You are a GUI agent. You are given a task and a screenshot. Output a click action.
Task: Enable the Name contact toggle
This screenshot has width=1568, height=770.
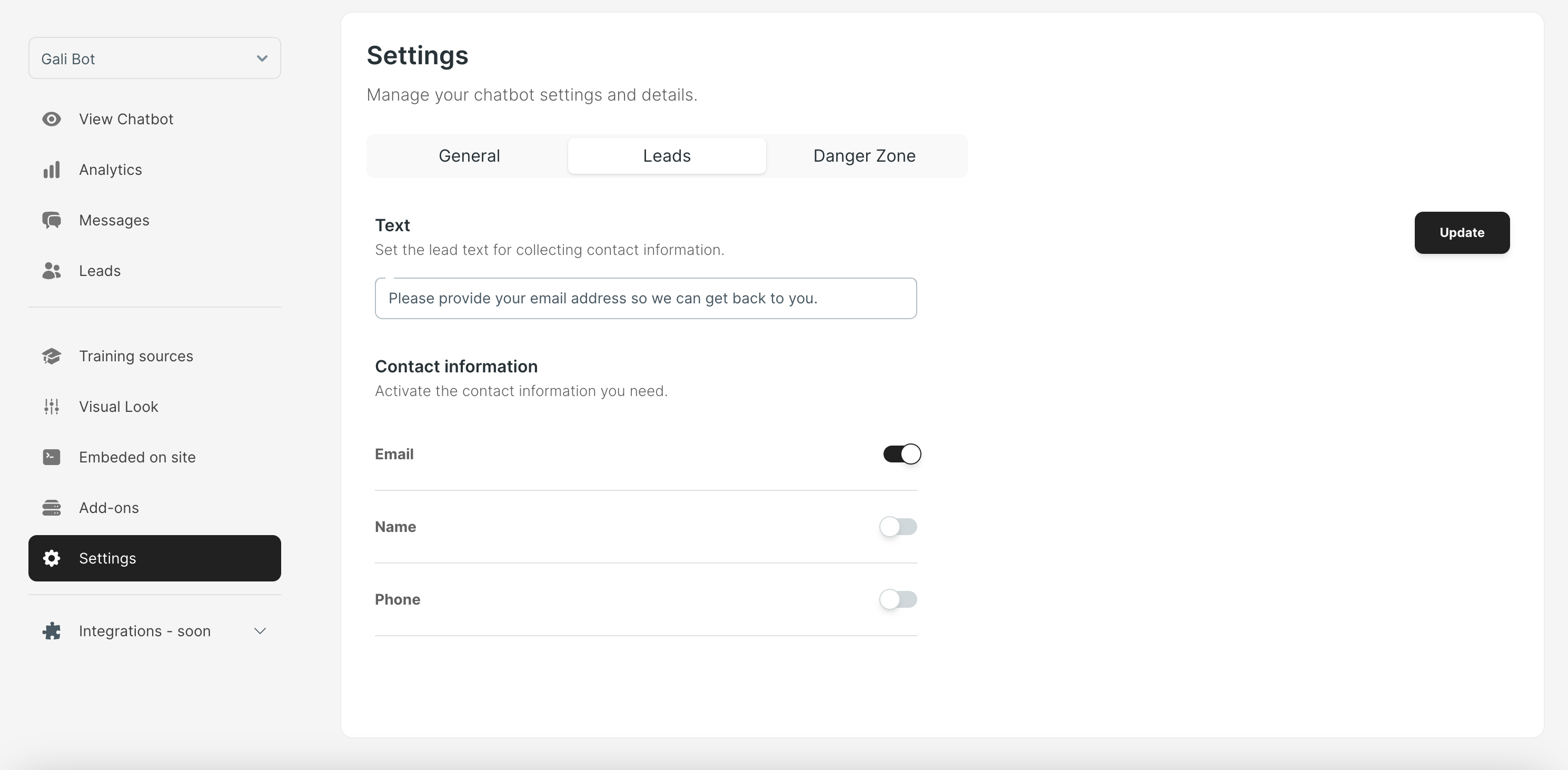click(x=898, y=527)
